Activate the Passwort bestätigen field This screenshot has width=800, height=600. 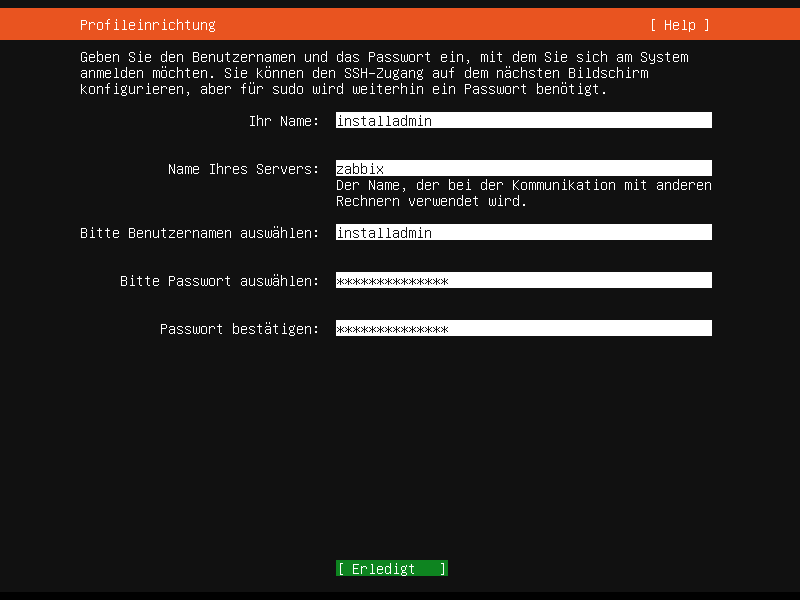pos(523,329)
